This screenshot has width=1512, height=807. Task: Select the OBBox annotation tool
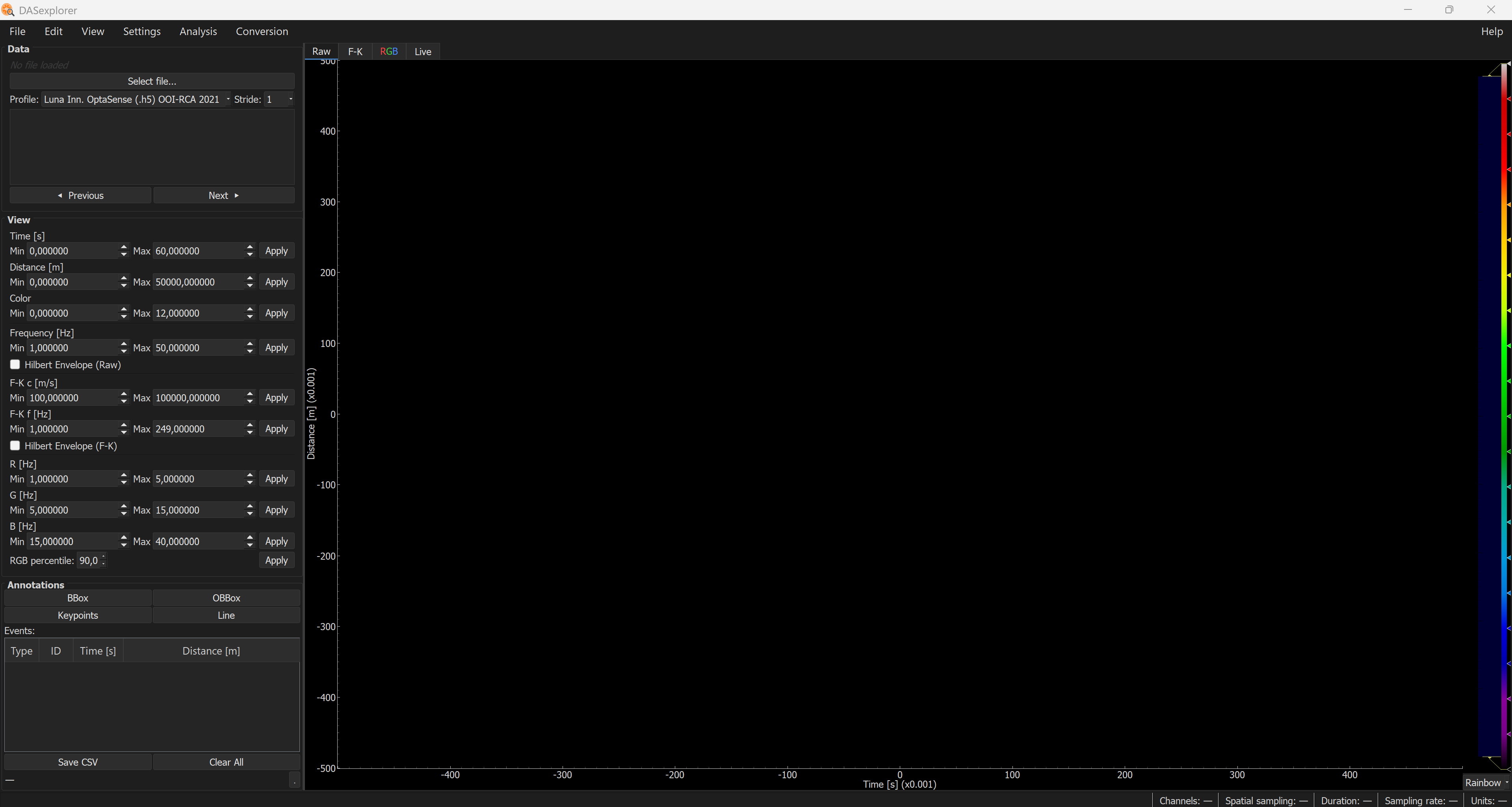tap(227, 598)
